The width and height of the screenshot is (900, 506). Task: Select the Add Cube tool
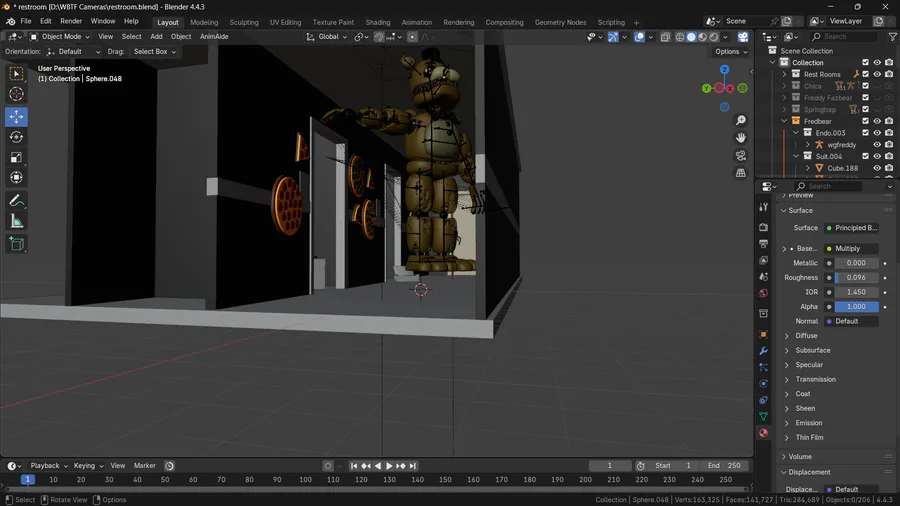pyautogui.click(x=17, y=244)
